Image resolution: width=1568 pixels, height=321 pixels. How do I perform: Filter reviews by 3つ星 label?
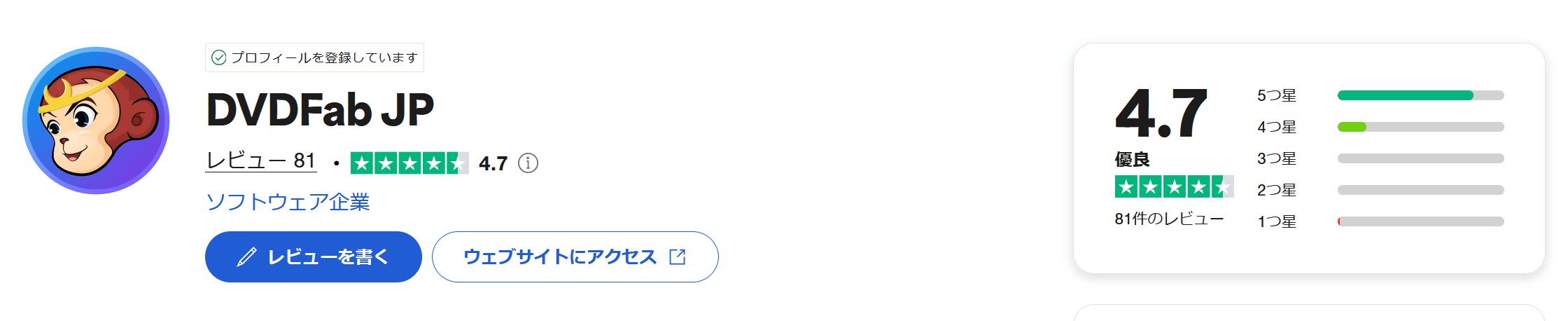coord(1277,158)
